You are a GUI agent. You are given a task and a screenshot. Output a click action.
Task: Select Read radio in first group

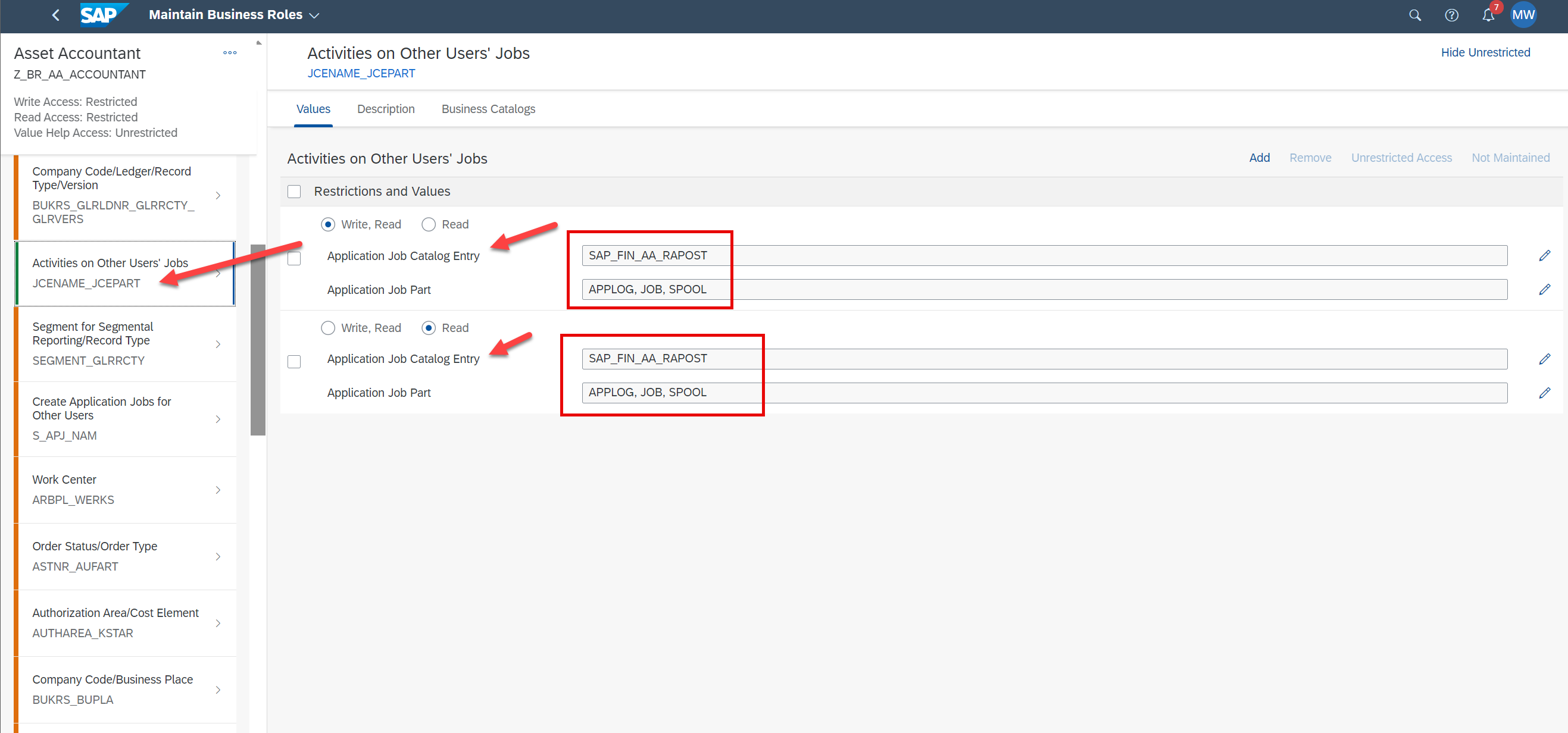429,224
